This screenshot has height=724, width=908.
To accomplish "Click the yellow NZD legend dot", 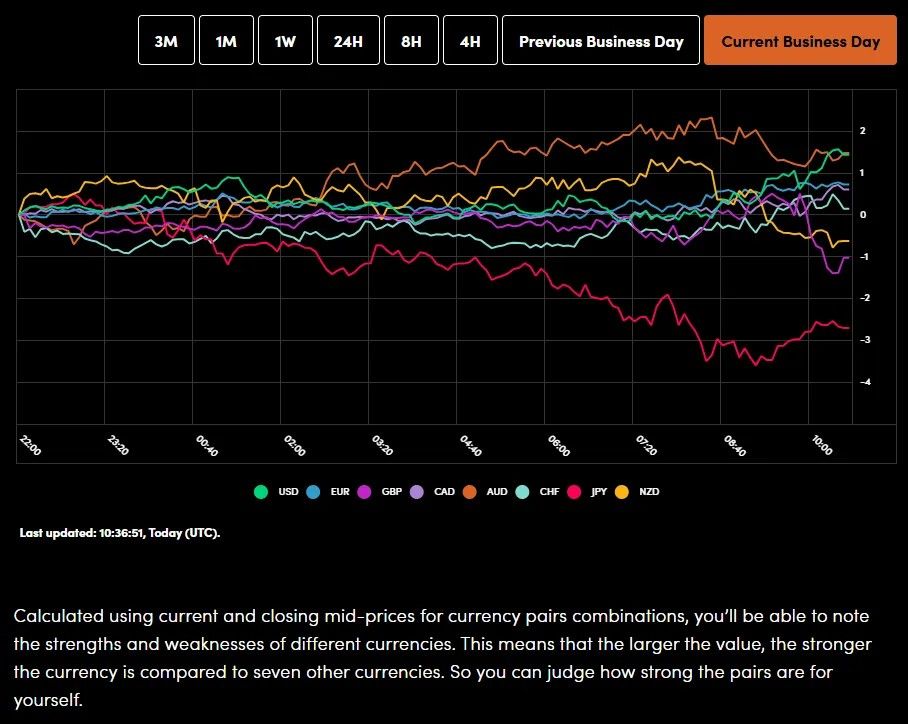I will point(622,491).
